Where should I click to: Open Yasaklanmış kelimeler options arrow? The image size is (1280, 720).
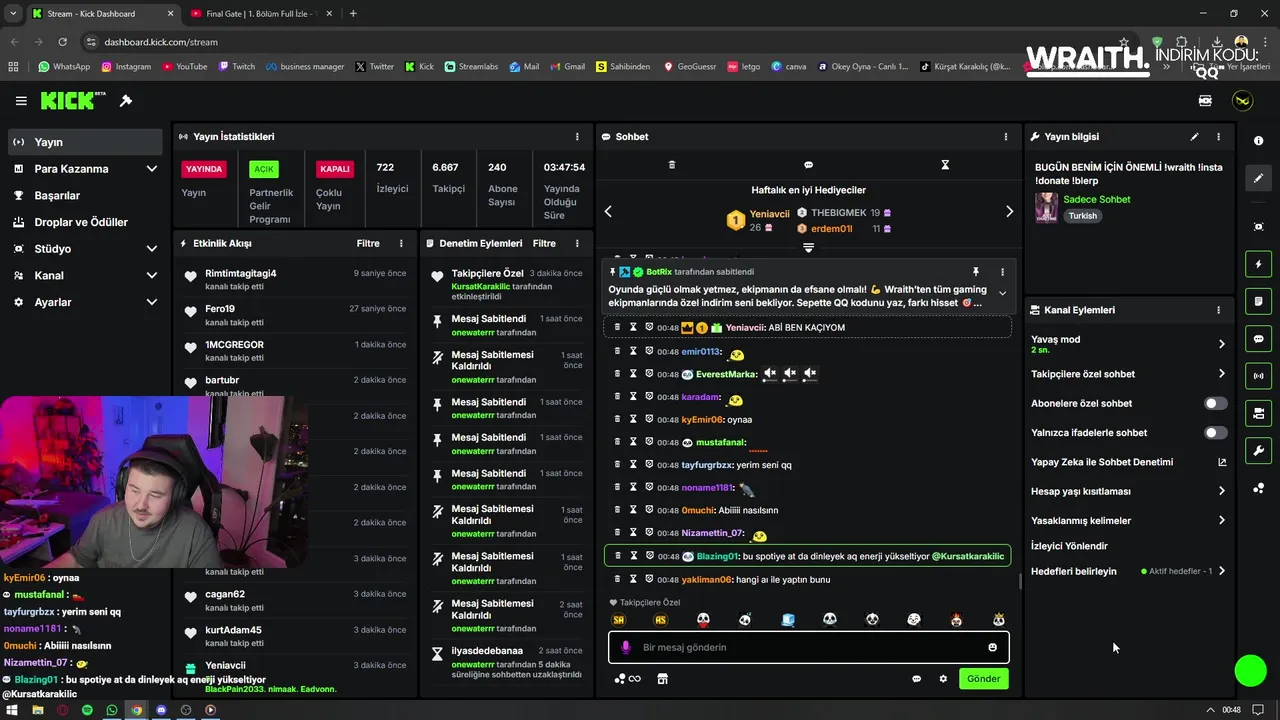[x=1221, y=521]
